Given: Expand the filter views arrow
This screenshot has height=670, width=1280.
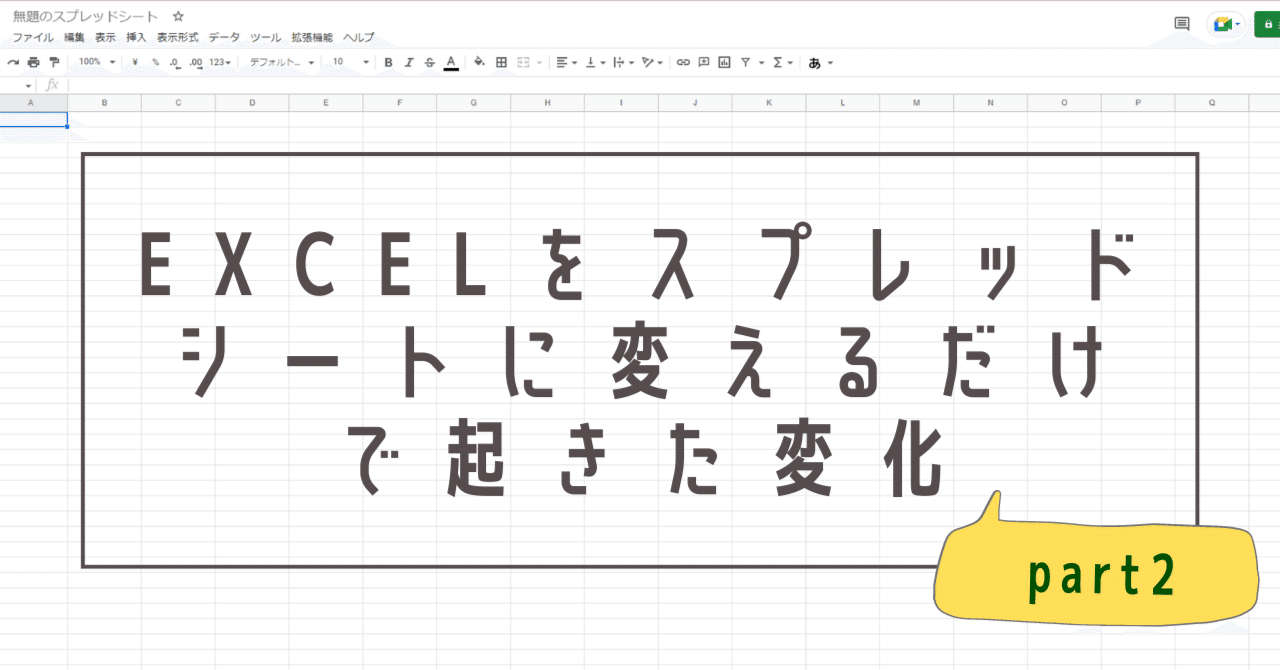Looking at the screenshot, I should click(x=761, y=62).
